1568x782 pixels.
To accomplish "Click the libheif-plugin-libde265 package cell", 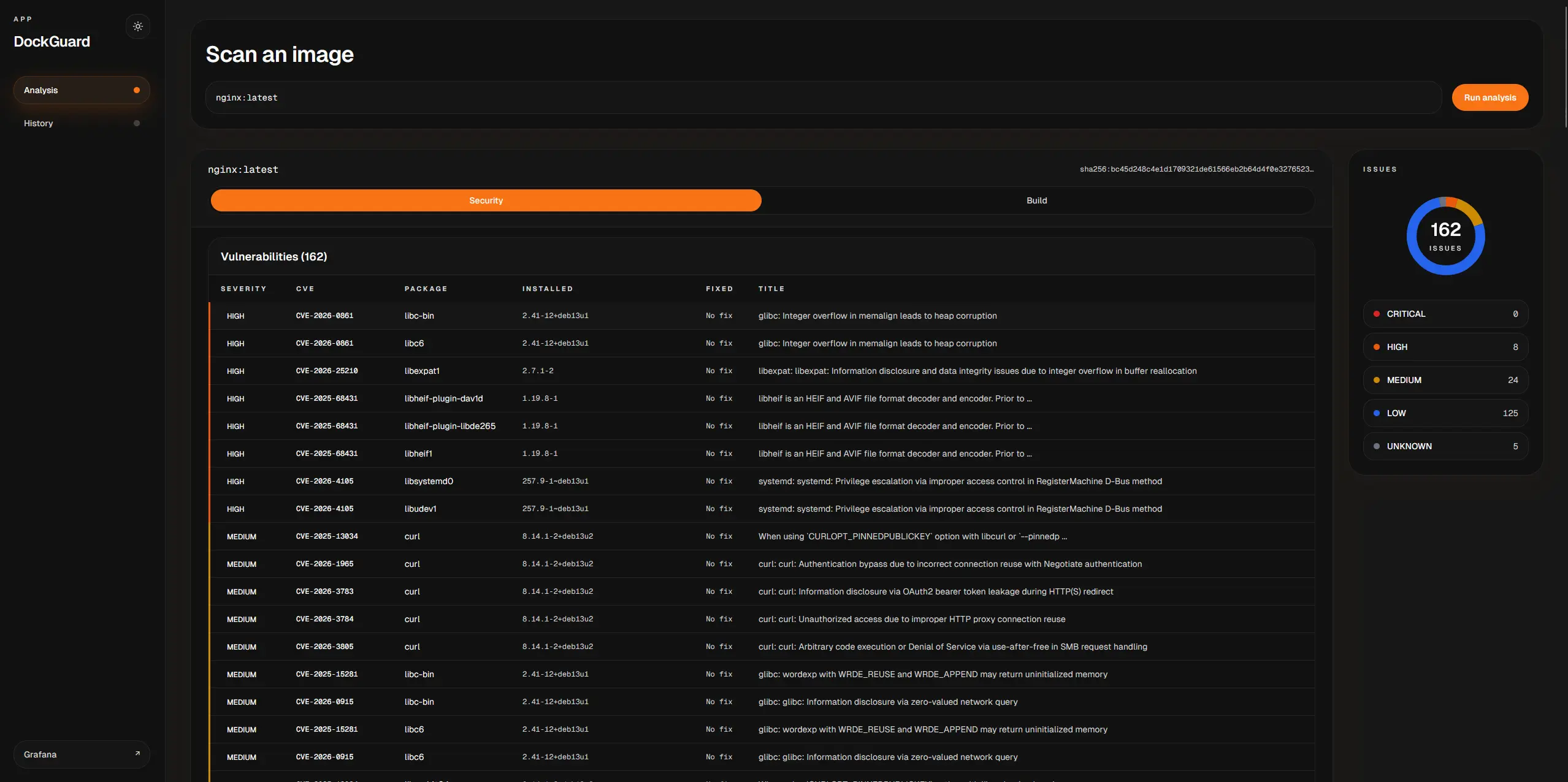I will click(450, 426).
